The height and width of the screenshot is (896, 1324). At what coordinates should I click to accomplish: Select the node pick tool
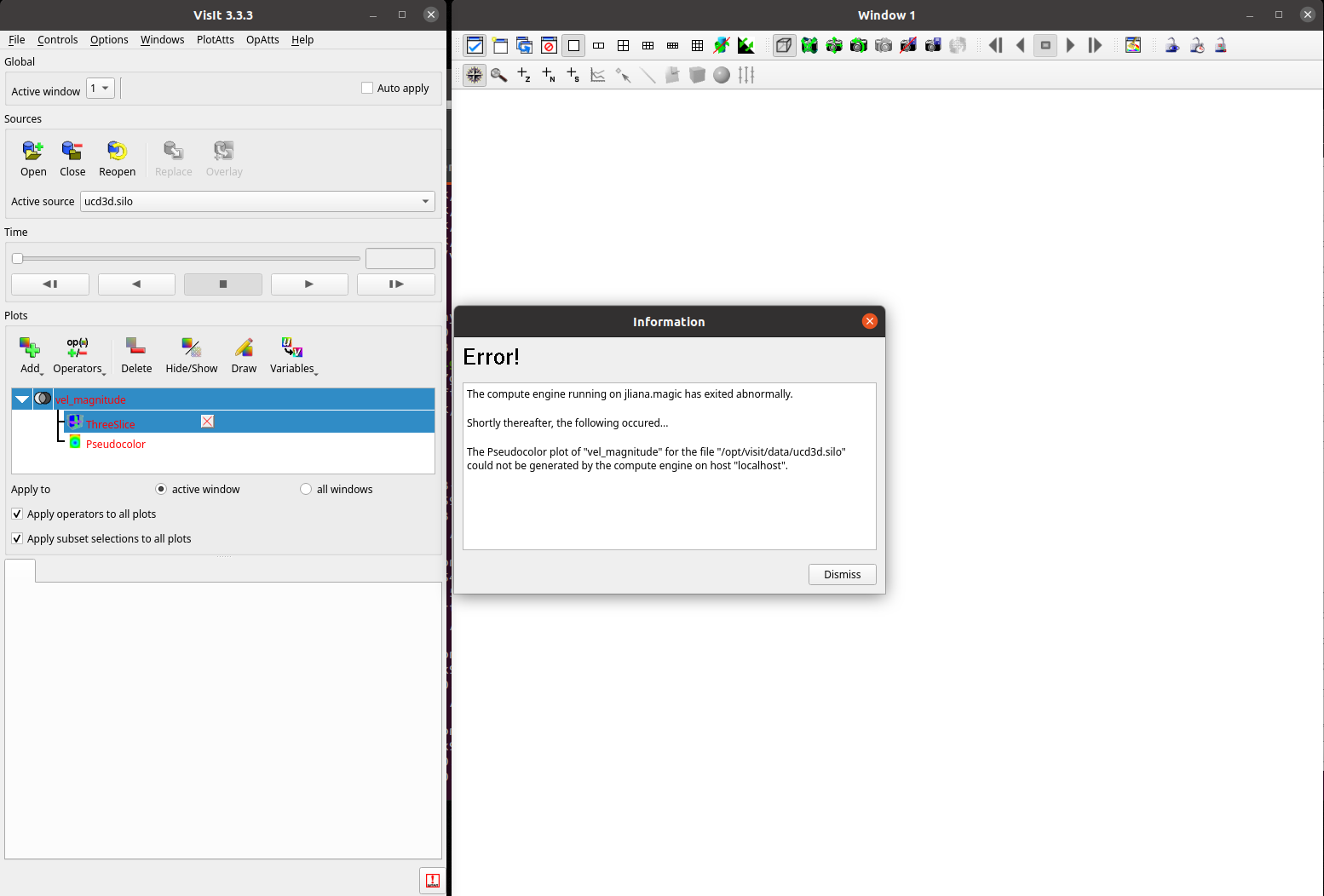point(549,75)
